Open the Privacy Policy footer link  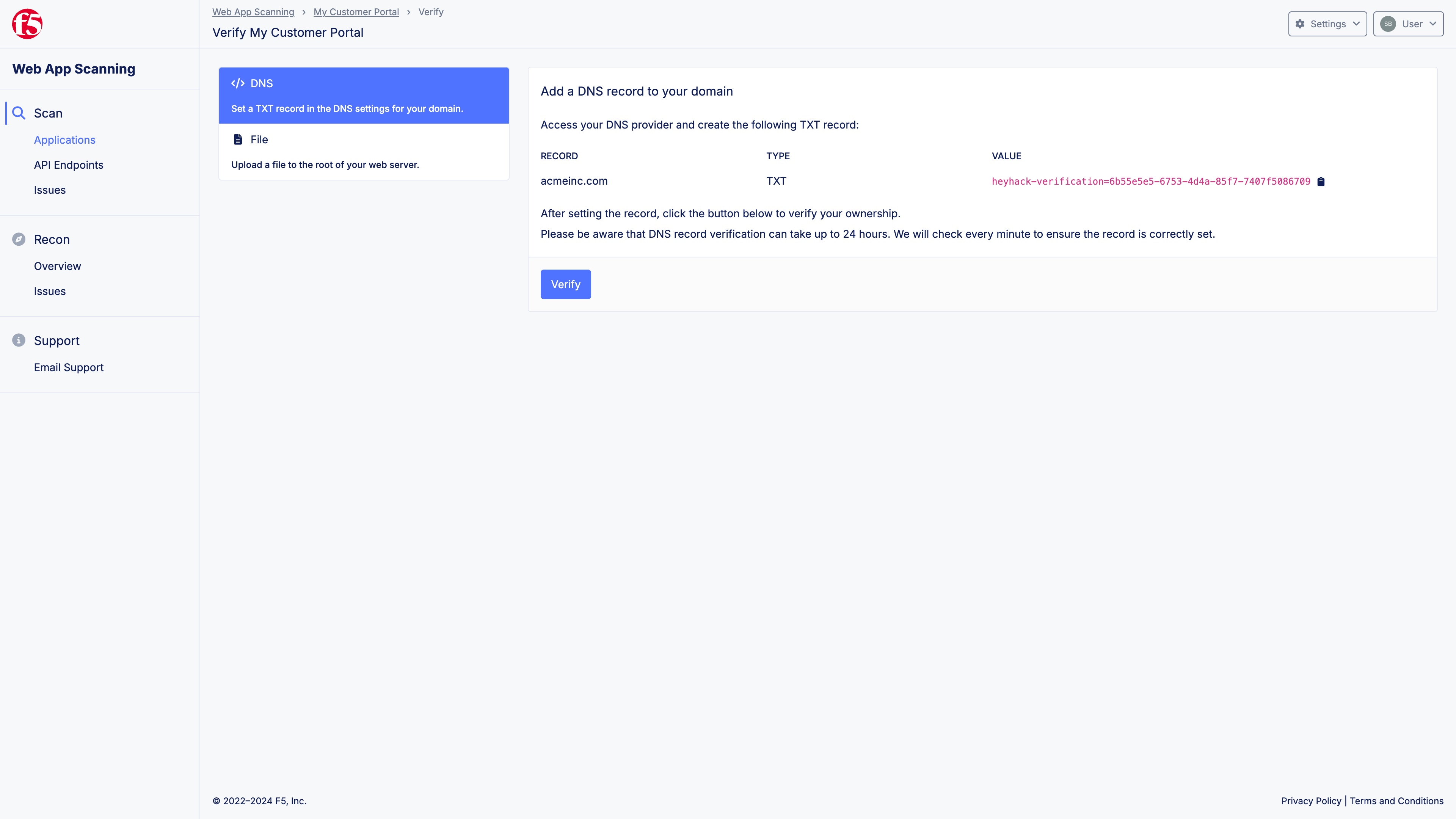[1311, 801]
